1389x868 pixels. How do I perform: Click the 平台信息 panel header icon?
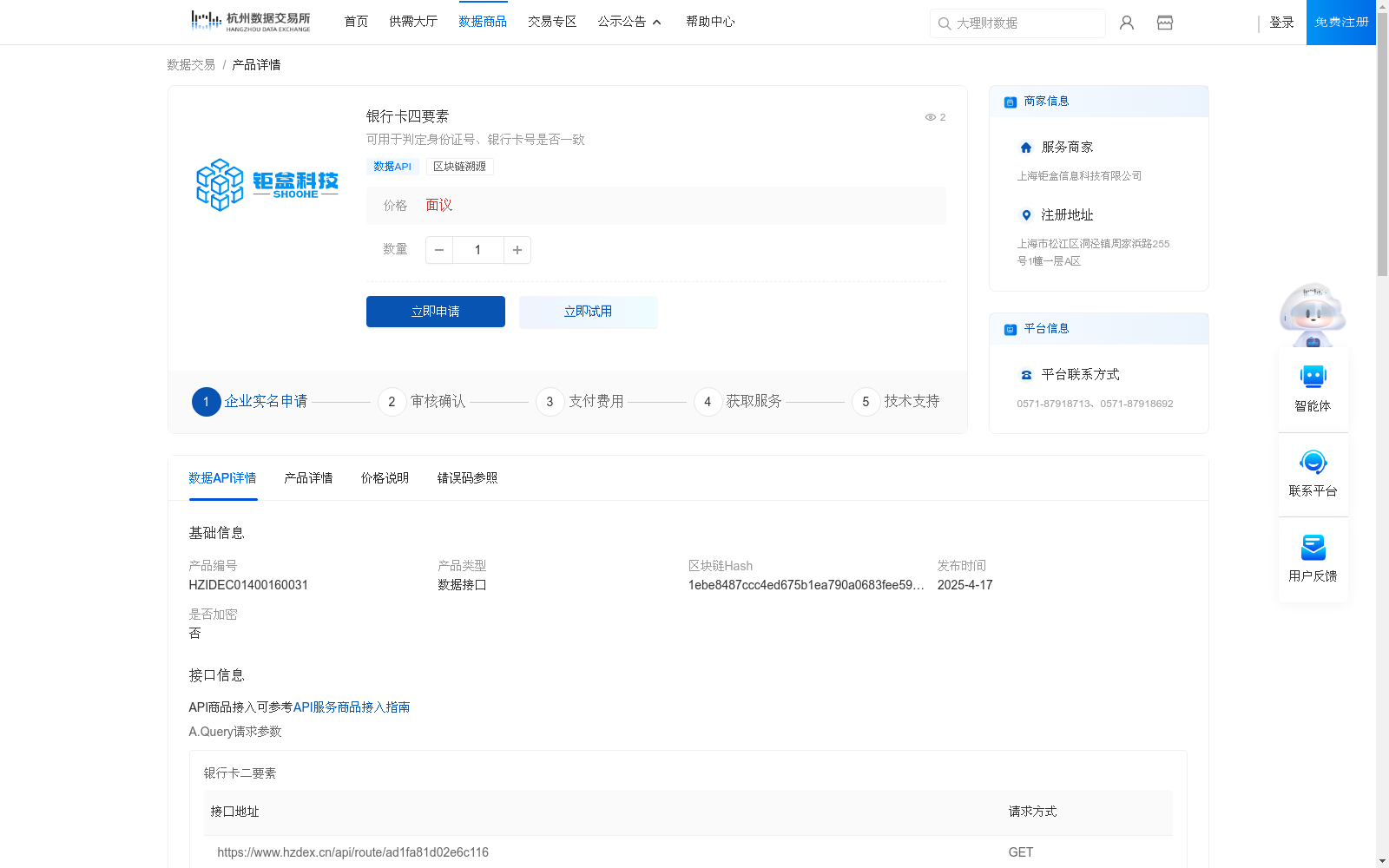(x=1010, y=329)
